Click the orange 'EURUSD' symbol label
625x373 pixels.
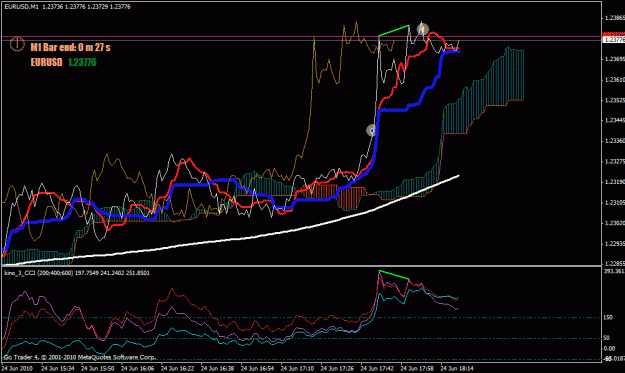[47, 62]
